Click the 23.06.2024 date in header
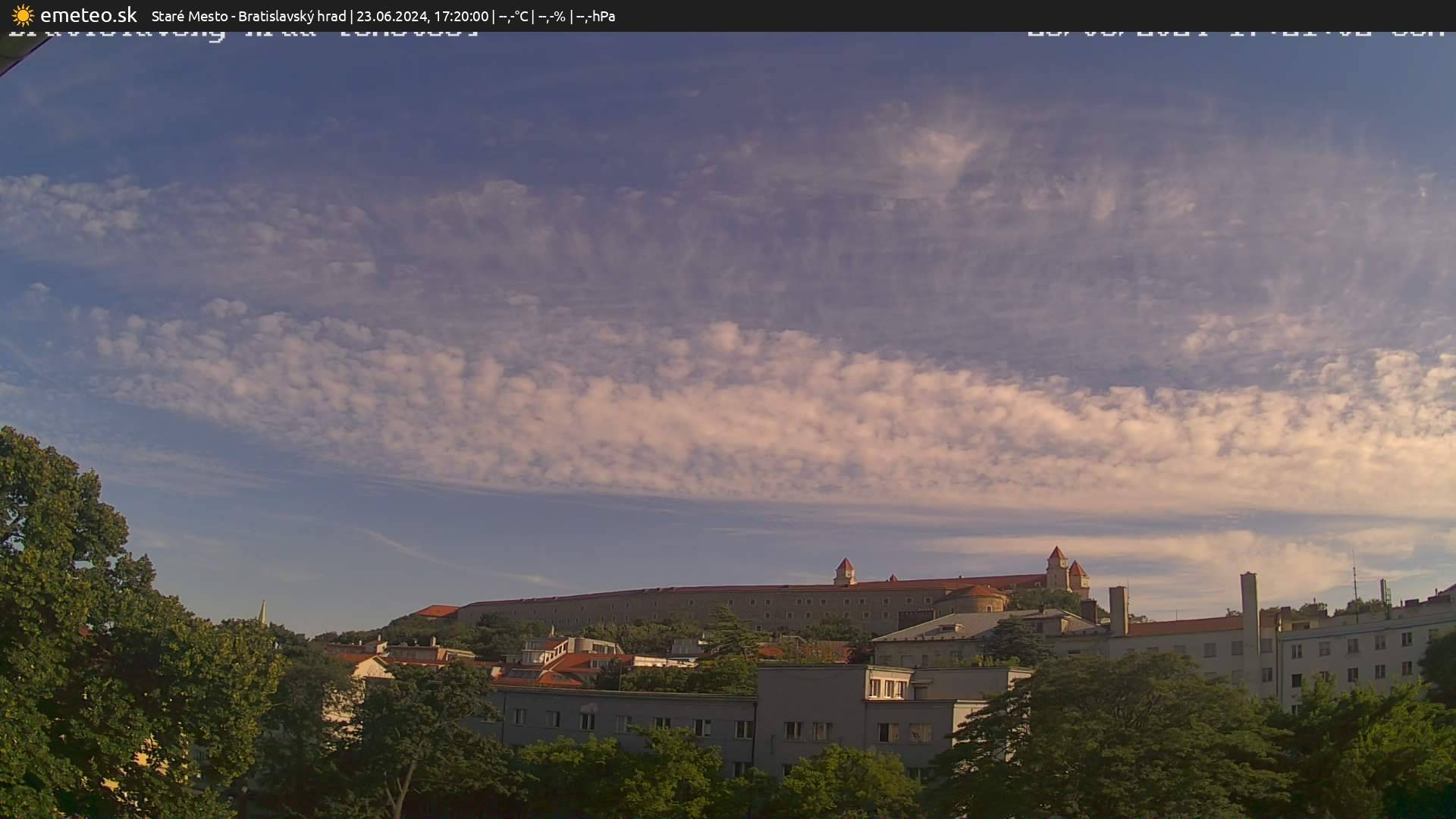 (391, 16)
